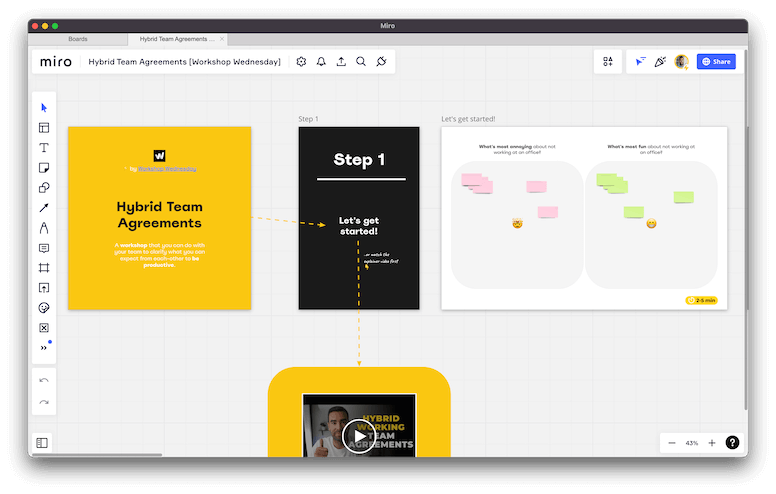
Task: Select the Sticky Note tool
Action: tap(44, 167)
